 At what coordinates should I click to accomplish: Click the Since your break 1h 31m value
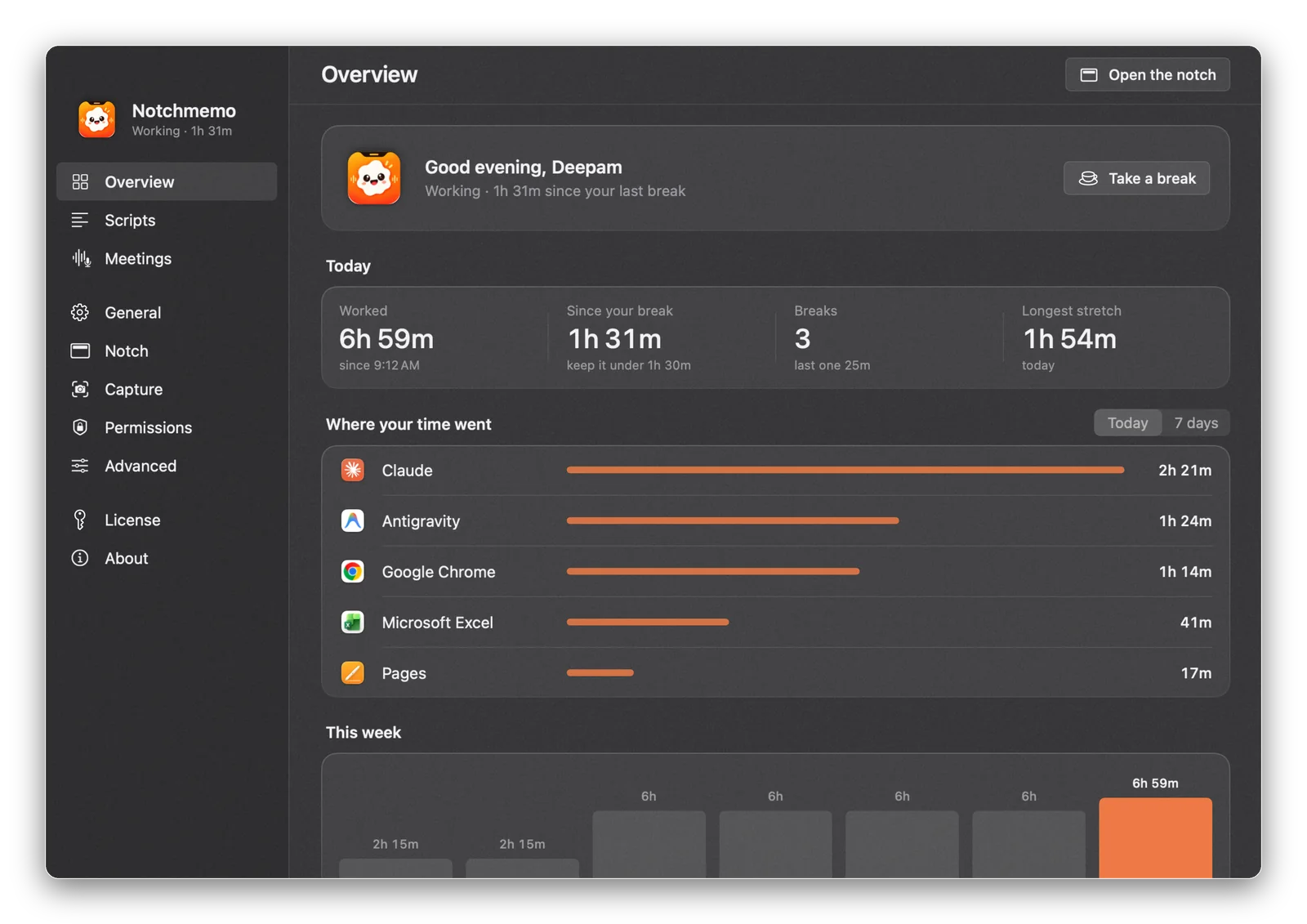(x=614, y=338)
